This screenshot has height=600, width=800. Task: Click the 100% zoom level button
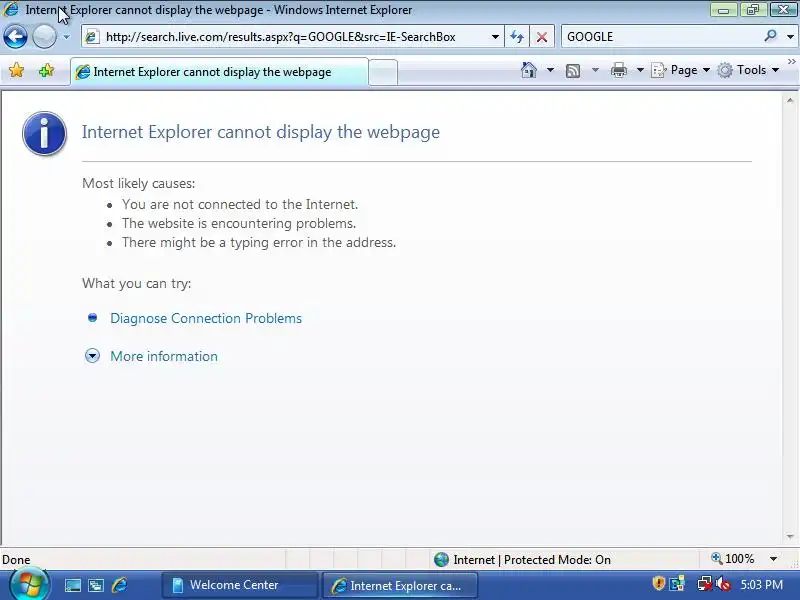click(x=733, y=559)
